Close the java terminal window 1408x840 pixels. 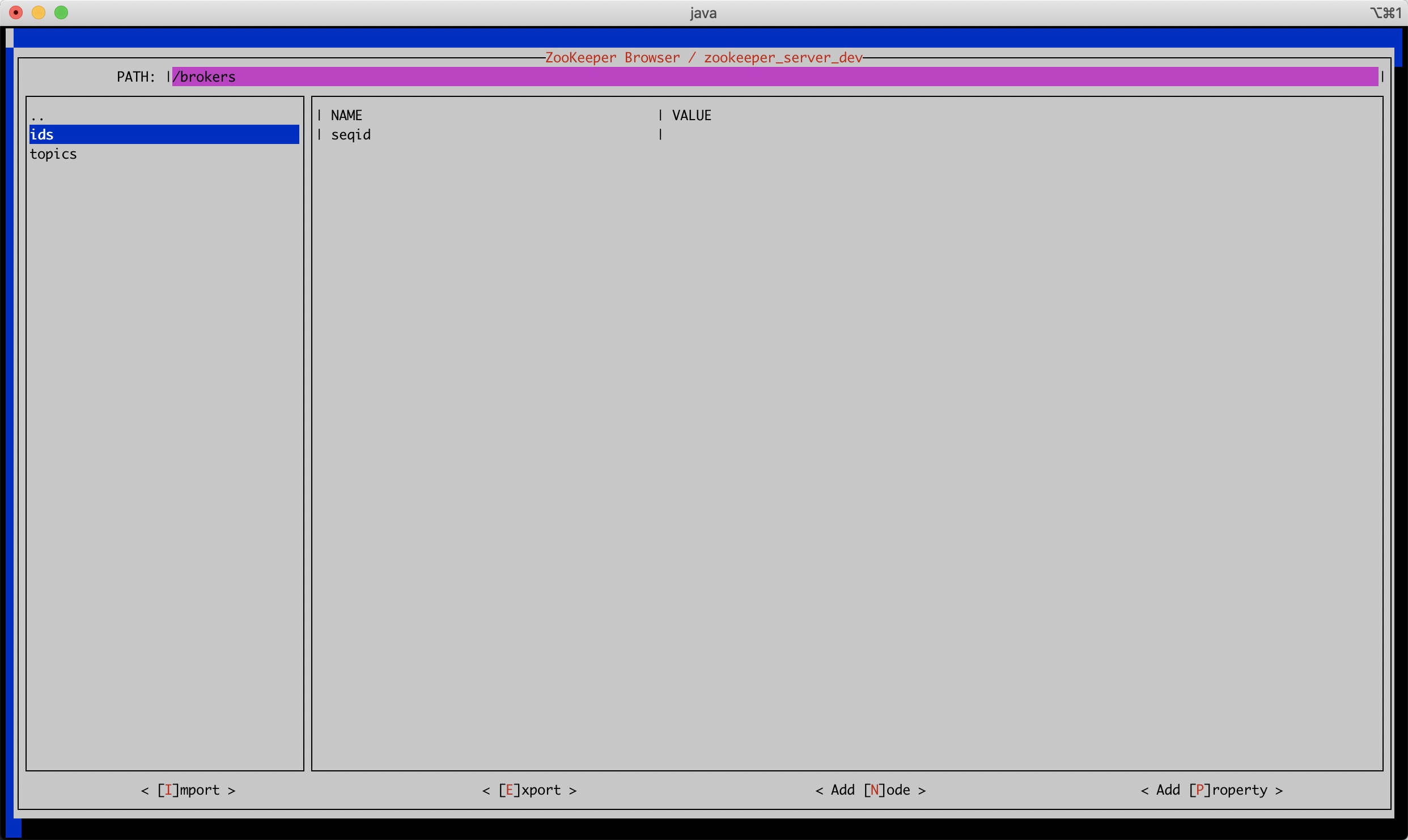tap(16, 12)
